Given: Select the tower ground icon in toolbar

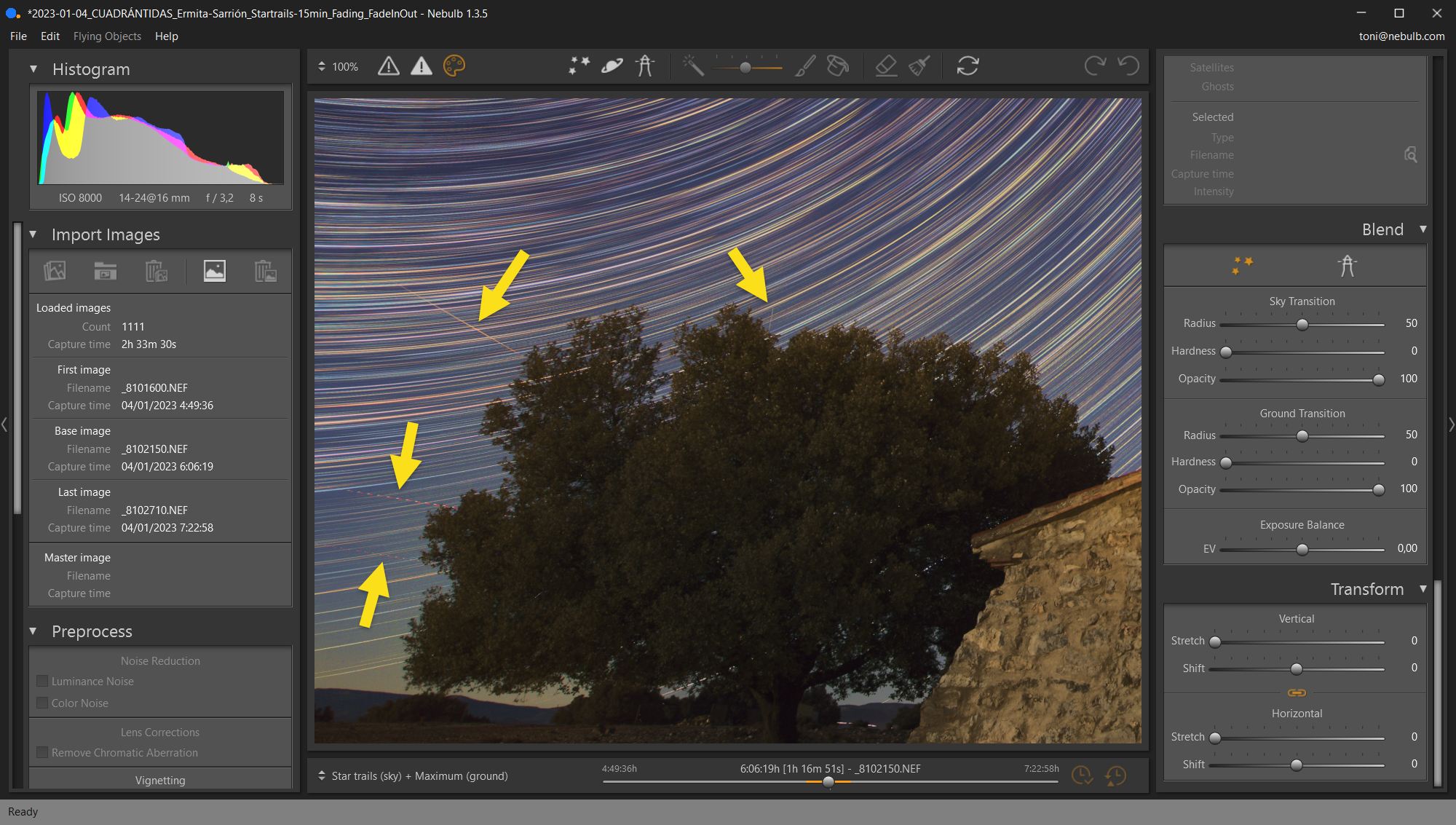Looking at the screenshot, I should point(645,66).
